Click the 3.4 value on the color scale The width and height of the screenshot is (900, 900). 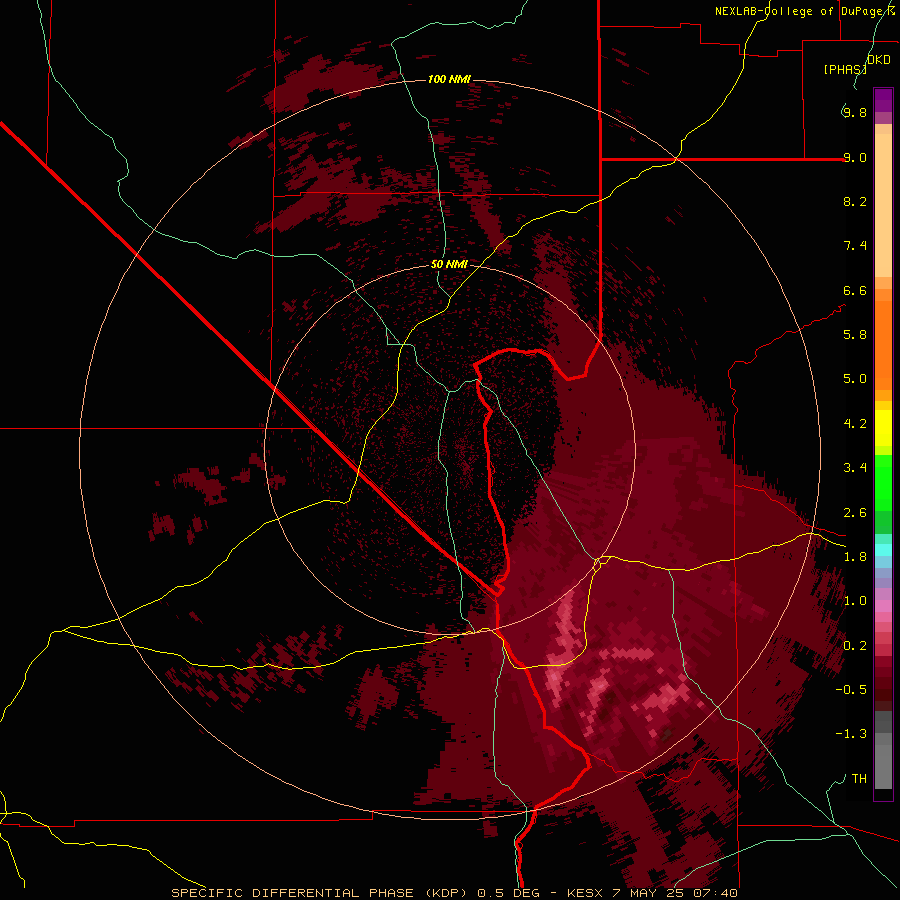855,468
